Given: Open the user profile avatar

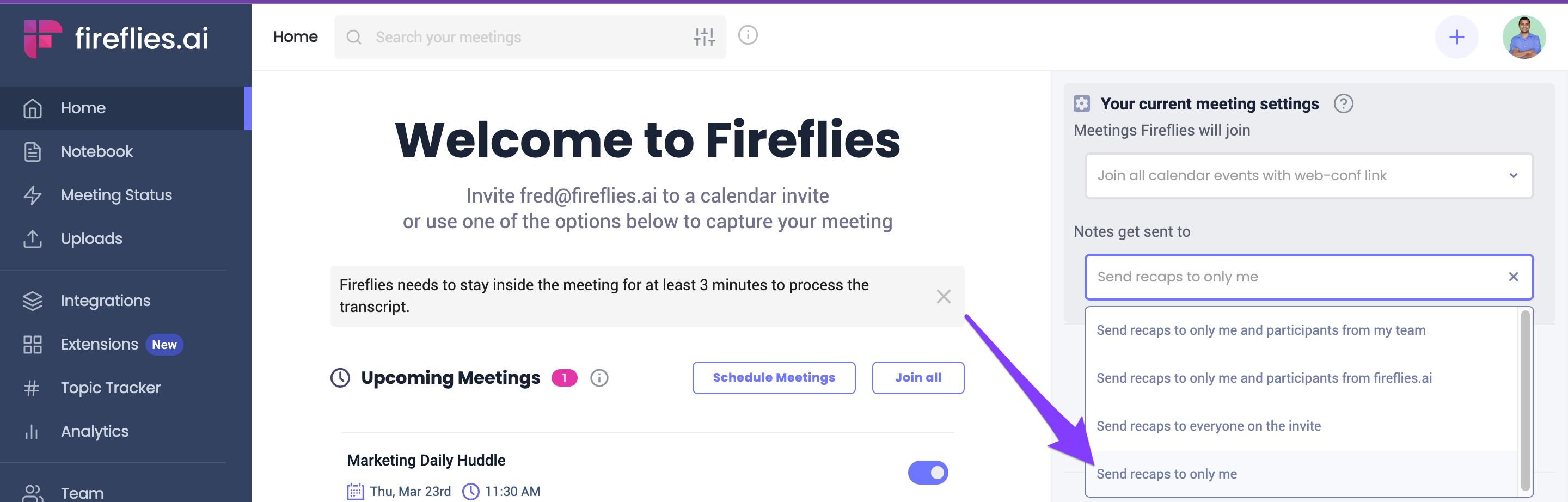Looking at the screenshot, I should pyautogui.click(x=1523, y=37).
